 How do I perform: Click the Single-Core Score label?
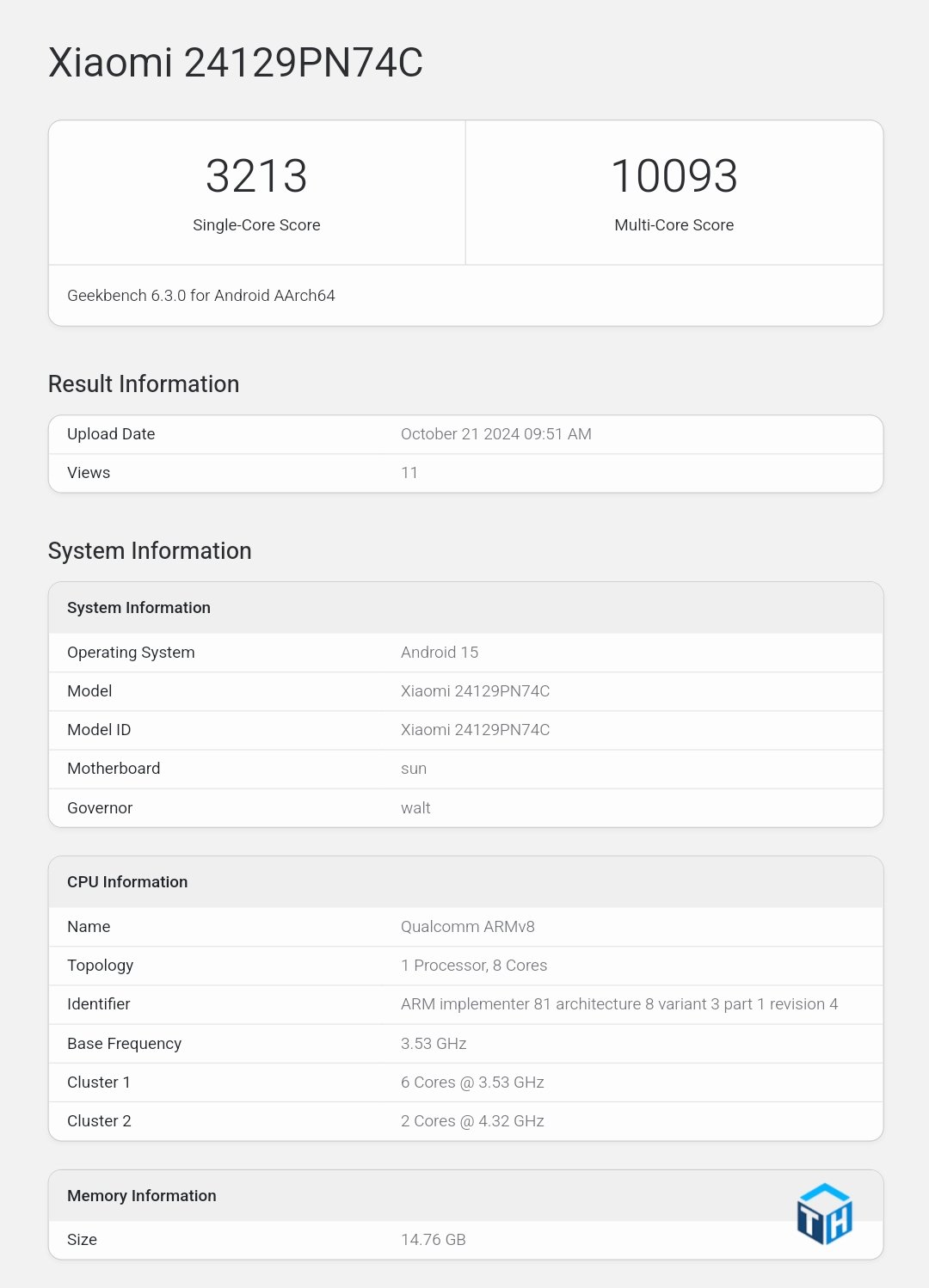pos(256,225)
